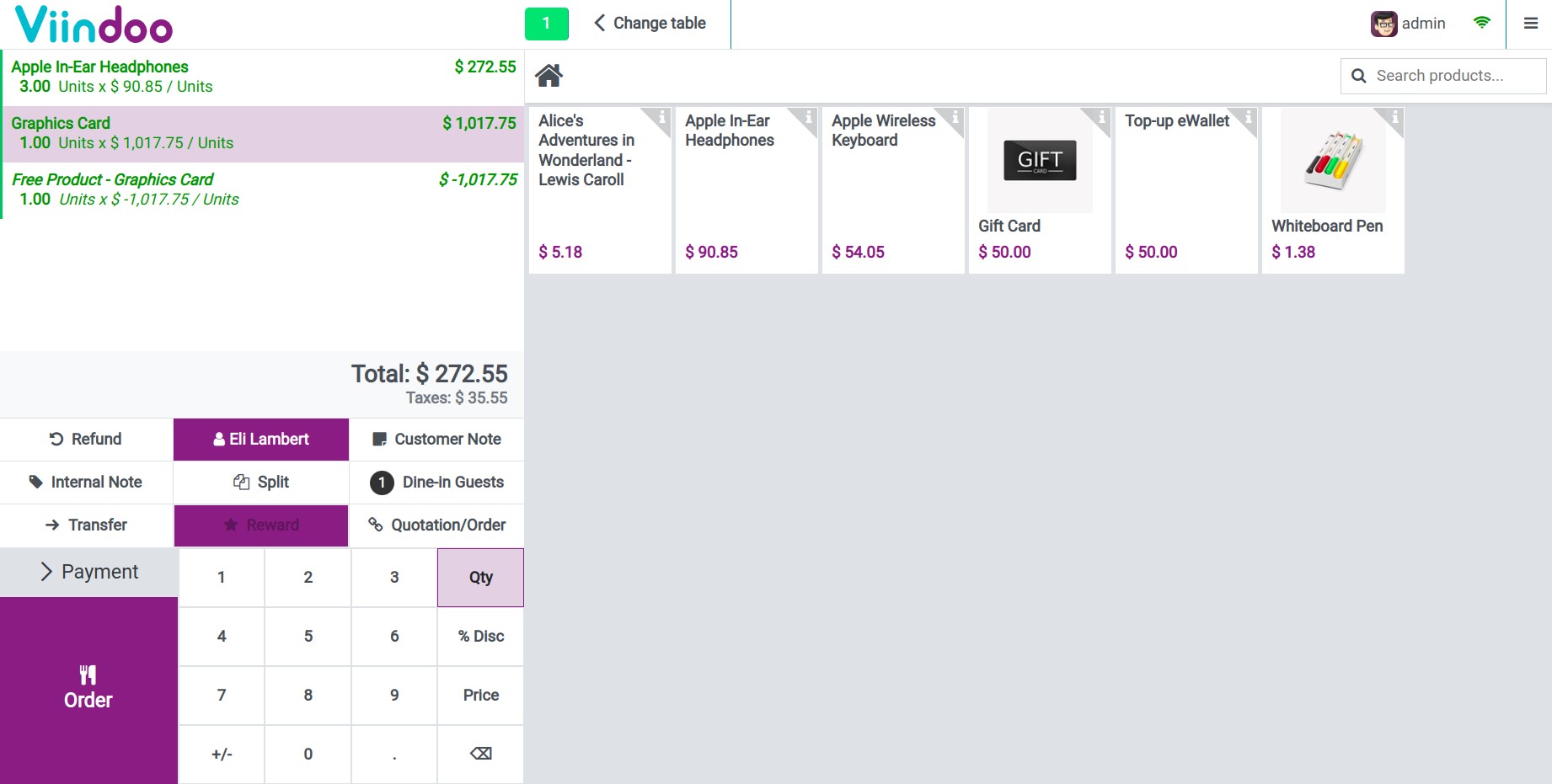Click the green table 1 badge
This screenshot has height=784, width=1552.
pyautogui.click(x=546, y=24)
